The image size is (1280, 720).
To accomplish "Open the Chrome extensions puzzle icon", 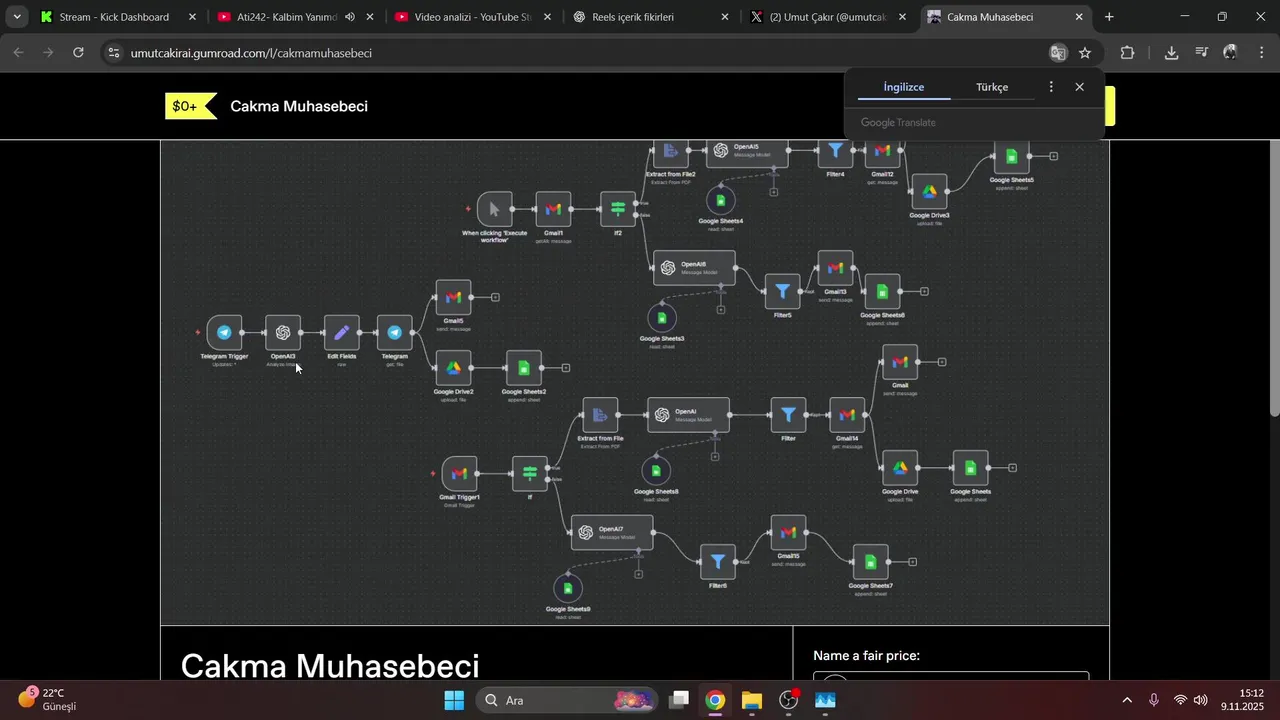I will (1128, 53).
